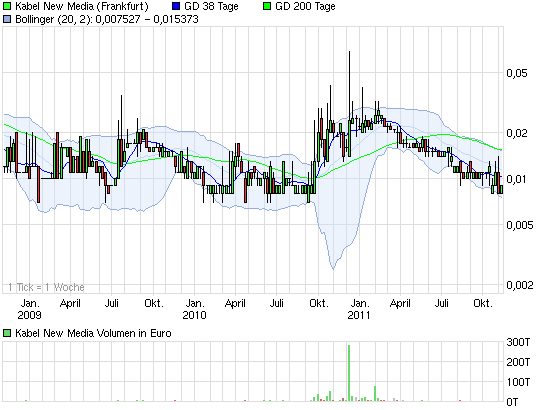Click the Jan. label above 2010
Image resolution: width=545 pixels, height=410 pixels.
pyautogui.click(x=195, y=303)
